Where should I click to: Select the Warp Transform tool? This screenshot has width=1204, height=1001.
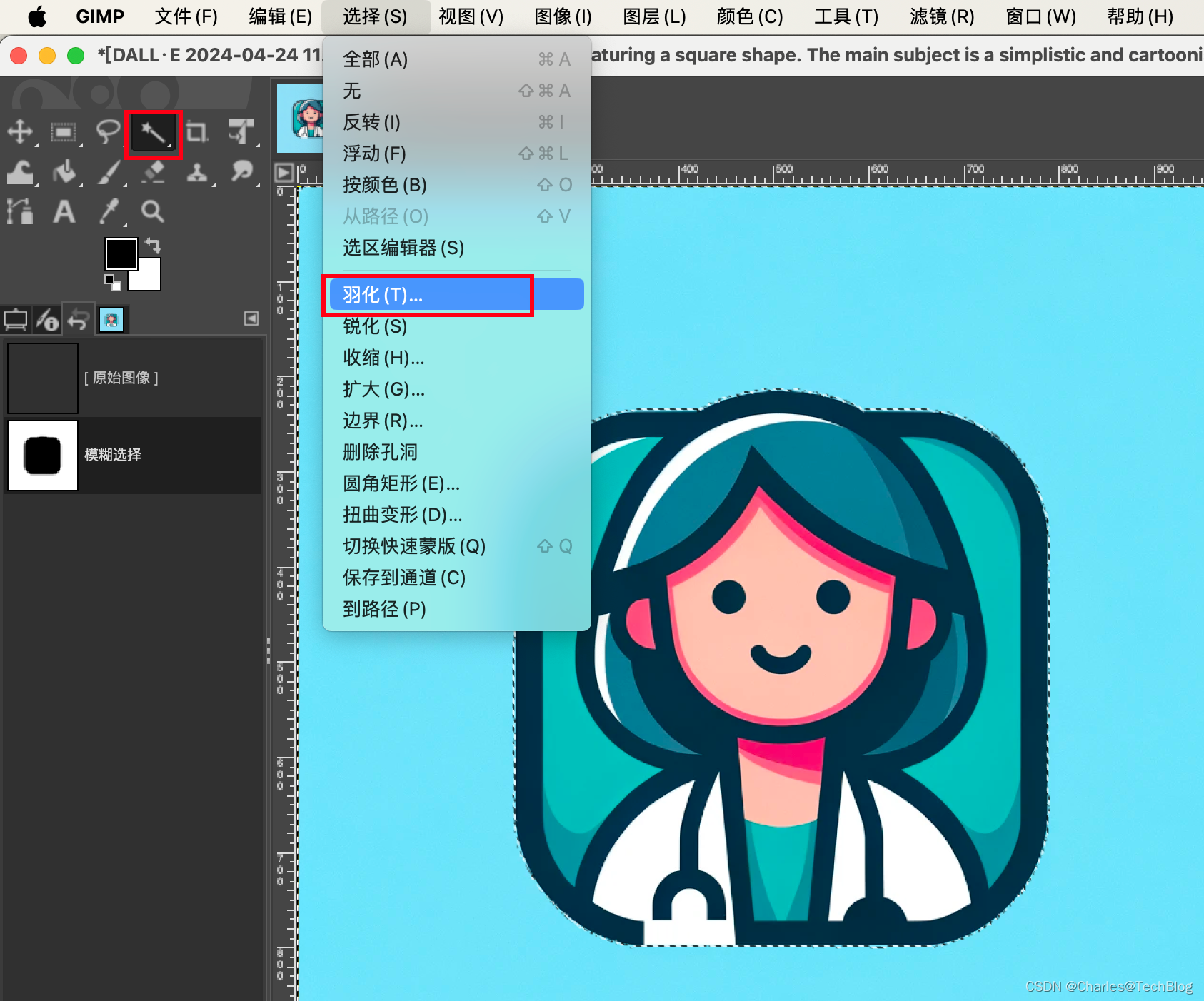click(20, 172)
